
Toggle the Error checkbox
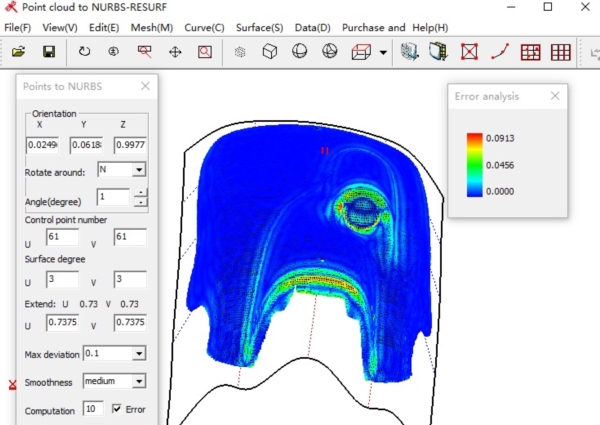click(x=118, y=409)
